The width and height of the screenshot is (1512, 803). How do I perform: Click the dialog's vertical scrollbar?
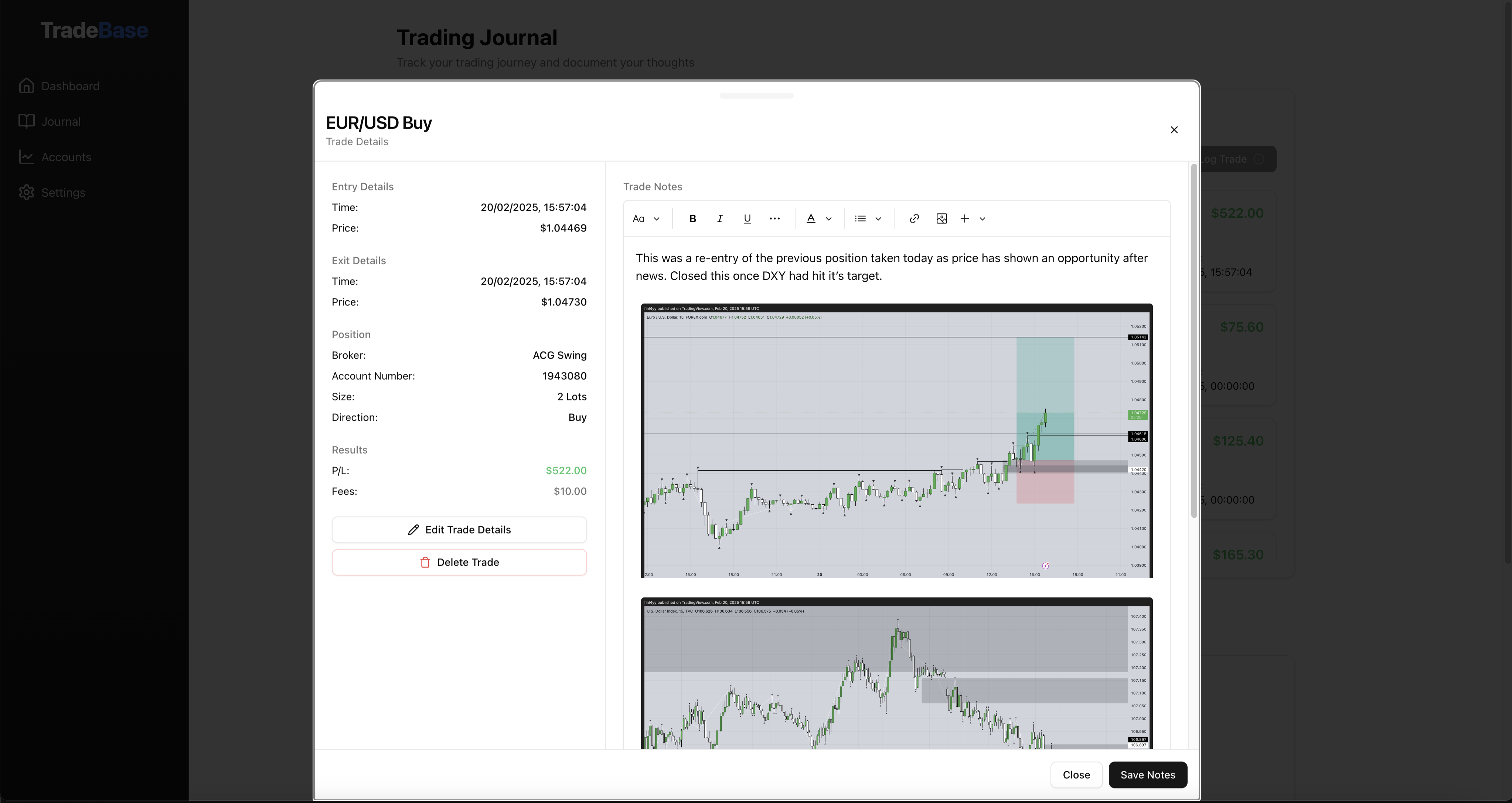point(1193,341)
